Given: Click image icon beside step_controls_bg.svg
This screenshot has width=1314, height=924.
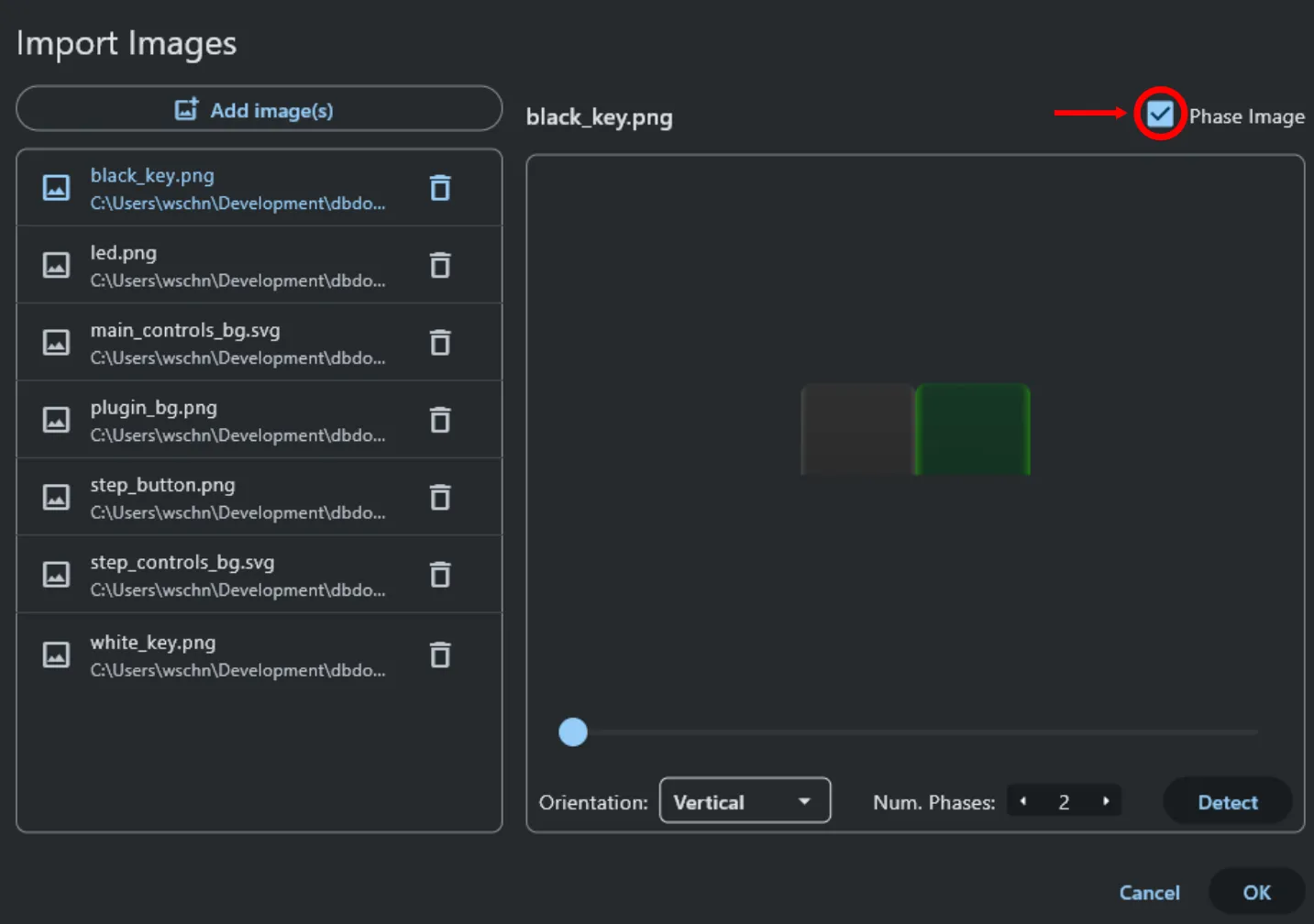Looking at the screenshot, I should (56, 574).
